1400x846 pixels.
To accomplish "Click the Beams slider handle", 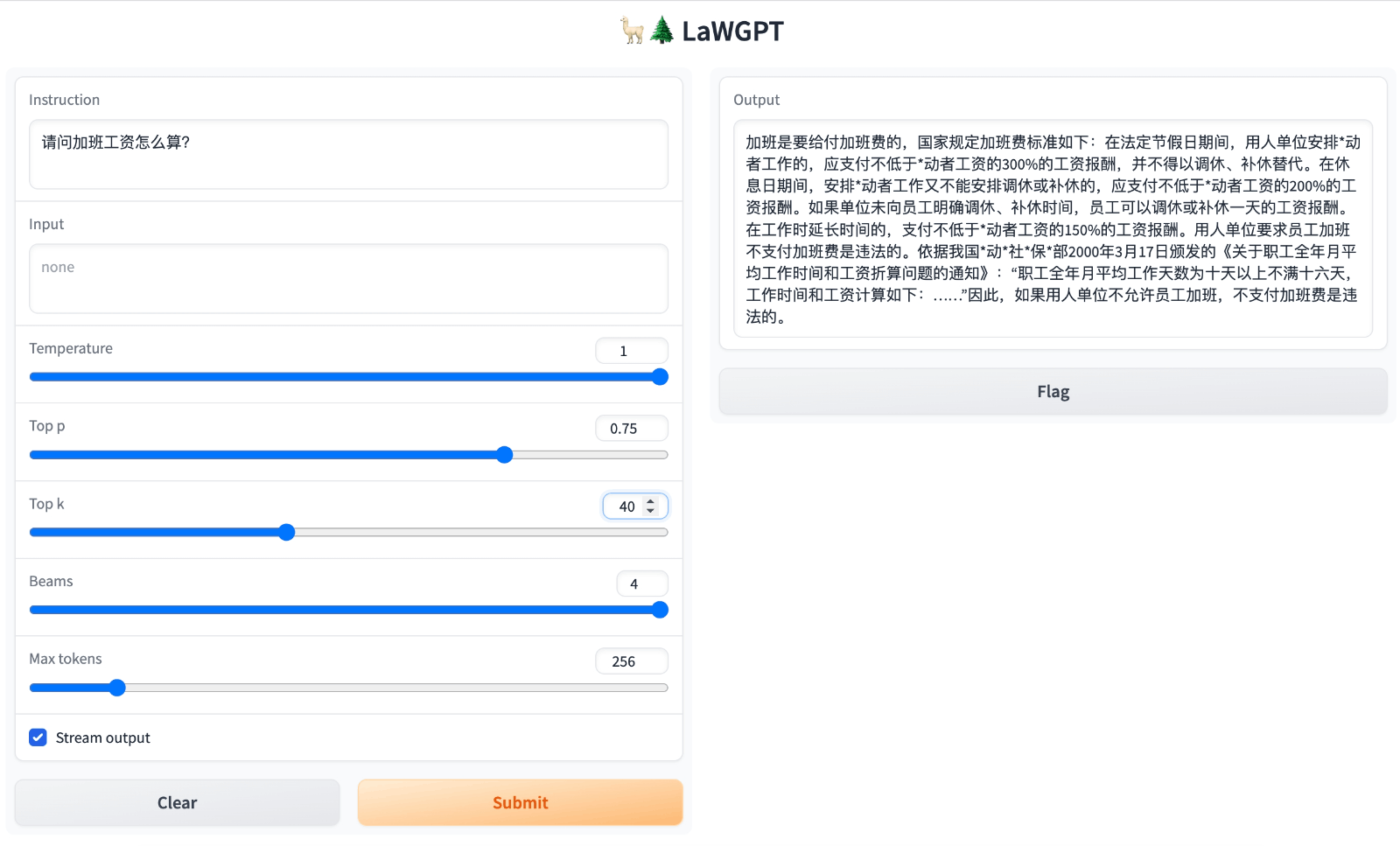I will coord(659,610).
